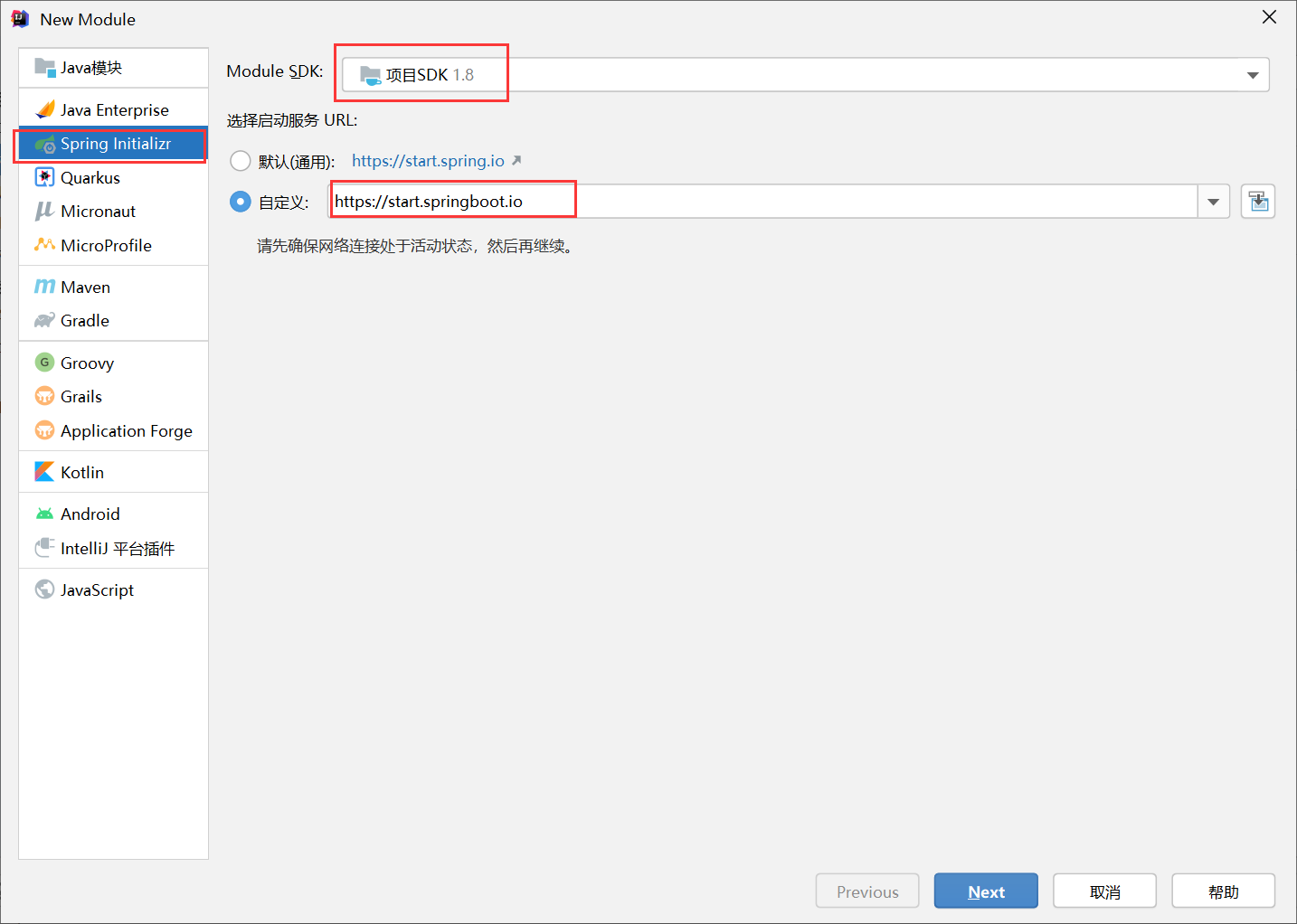The height and width of the screenshot is (924, 1297).
Task: Click the 项目SDK folder icon in SDK field
Action: (370, 75)
